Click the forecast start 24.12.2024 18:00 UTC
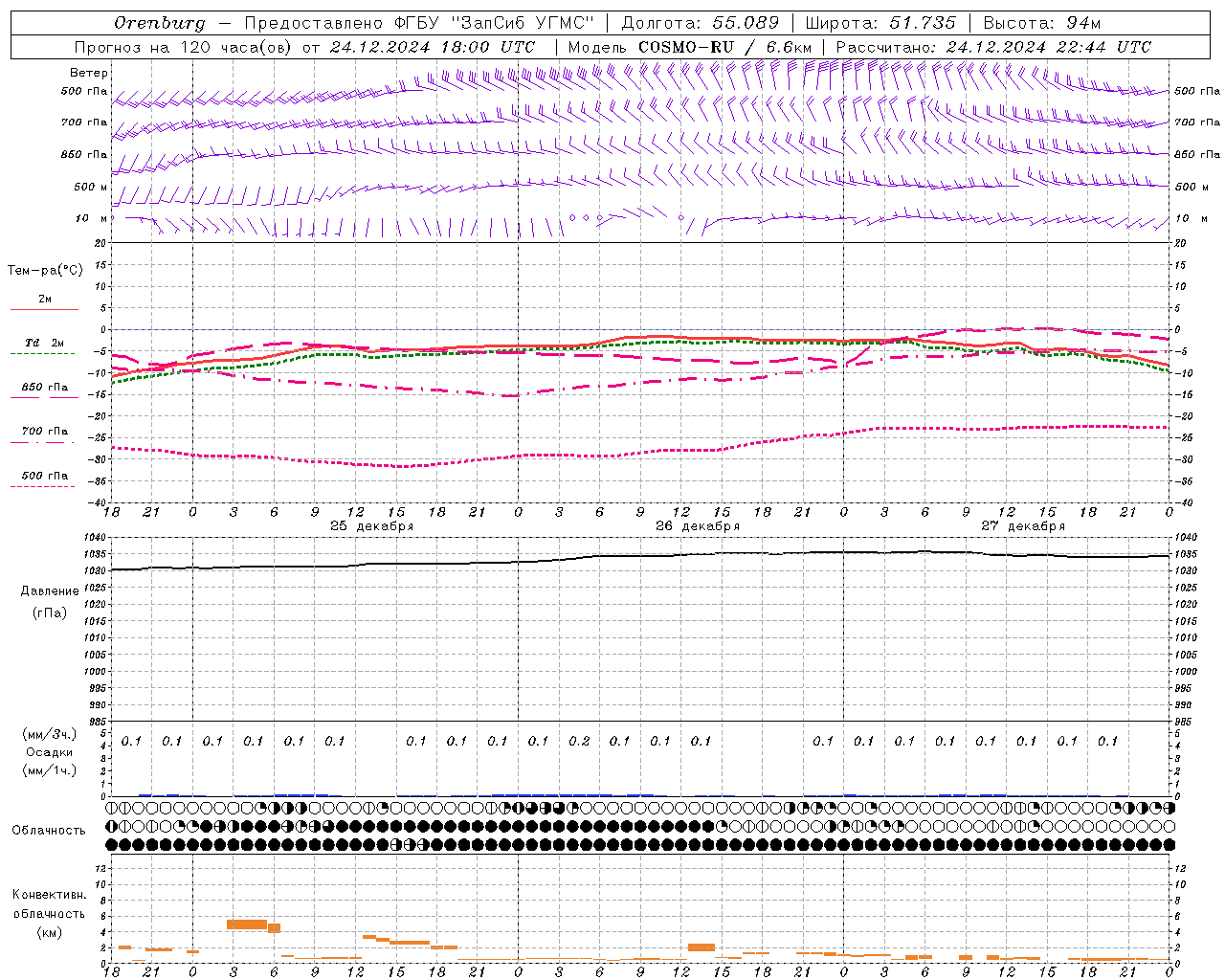 [433, 47]
